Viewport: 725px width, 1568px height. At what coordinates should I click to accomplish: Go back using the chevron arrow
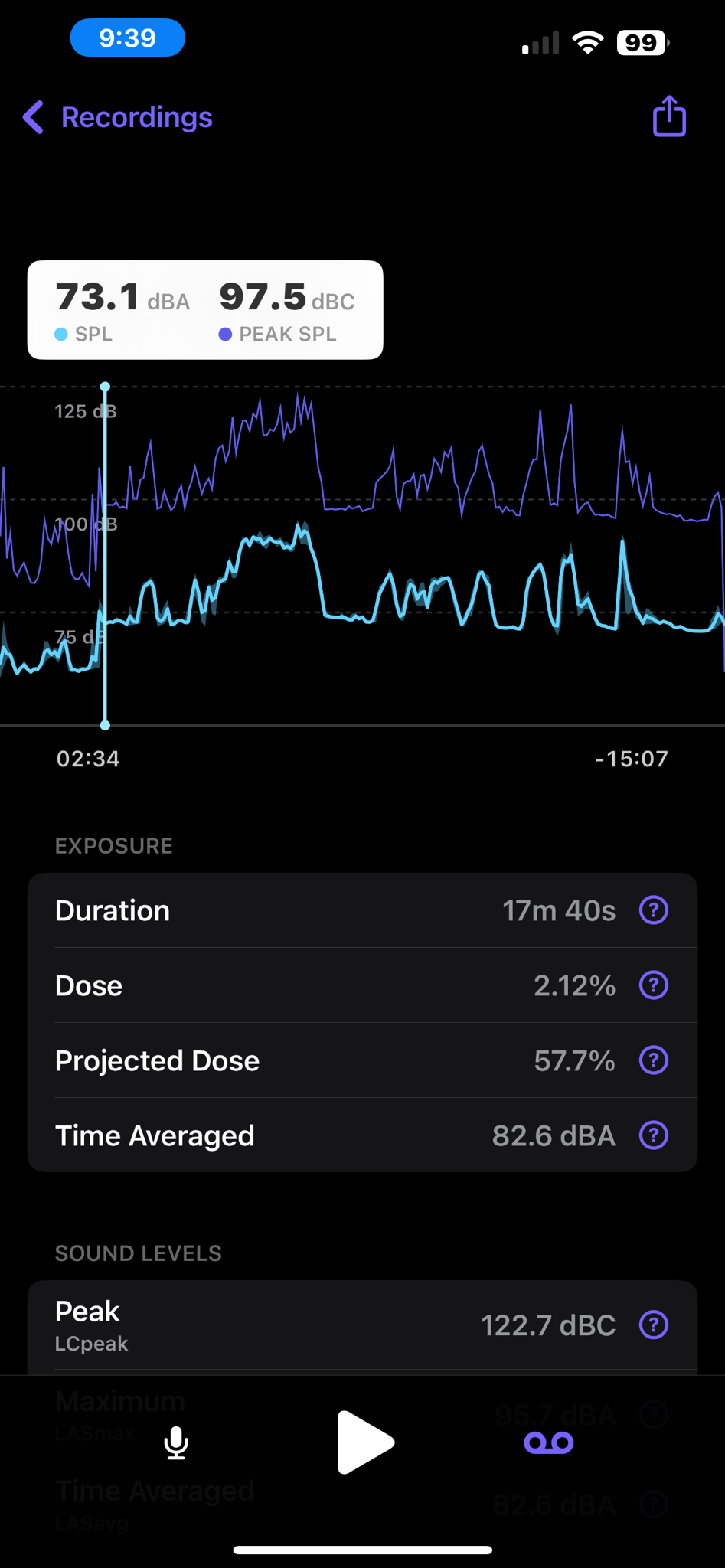[x=33, y=117]
